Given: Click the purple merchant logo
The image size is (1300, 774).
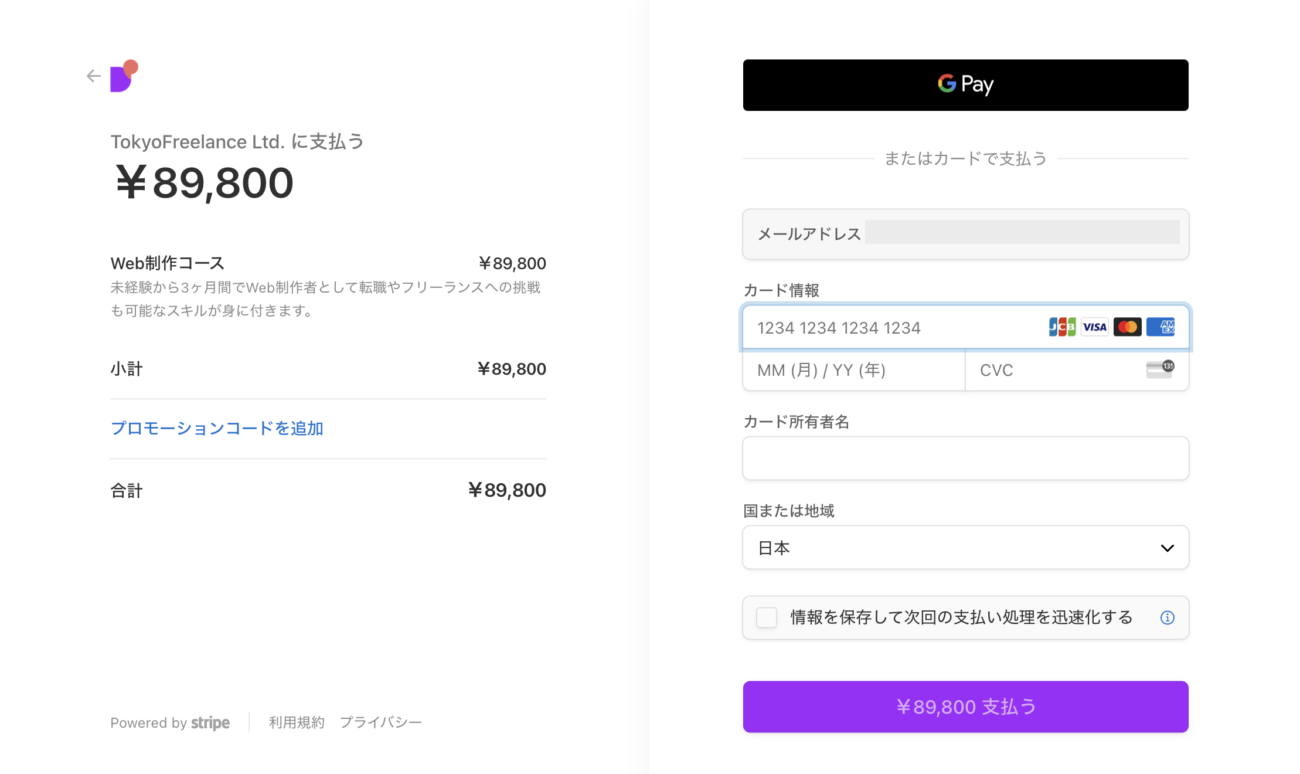Looking at the screenshot, I should pos(123,76).
